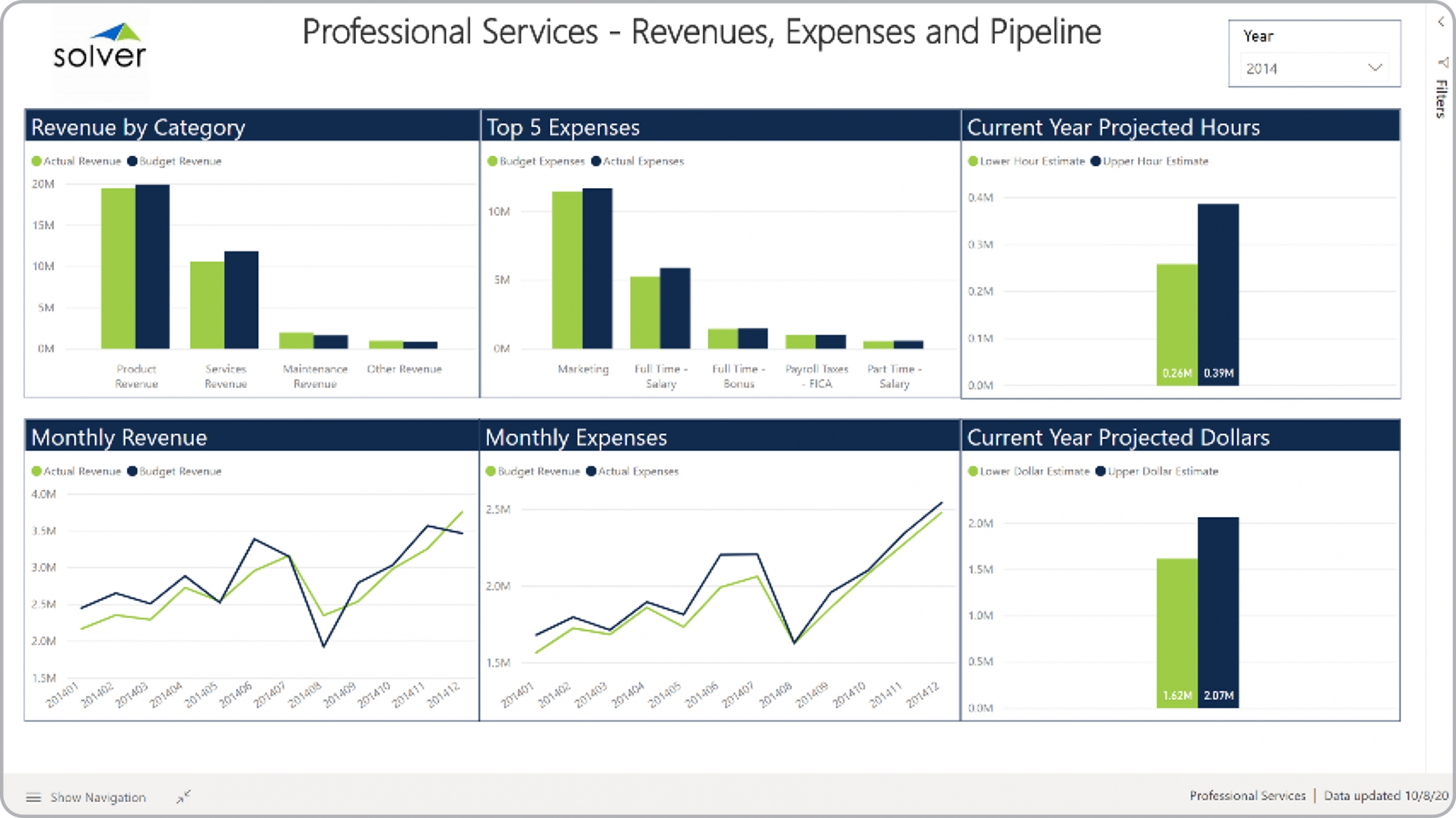Click the Professional Services page label
Screen dimensions: 1456x818
point(1247,796)
